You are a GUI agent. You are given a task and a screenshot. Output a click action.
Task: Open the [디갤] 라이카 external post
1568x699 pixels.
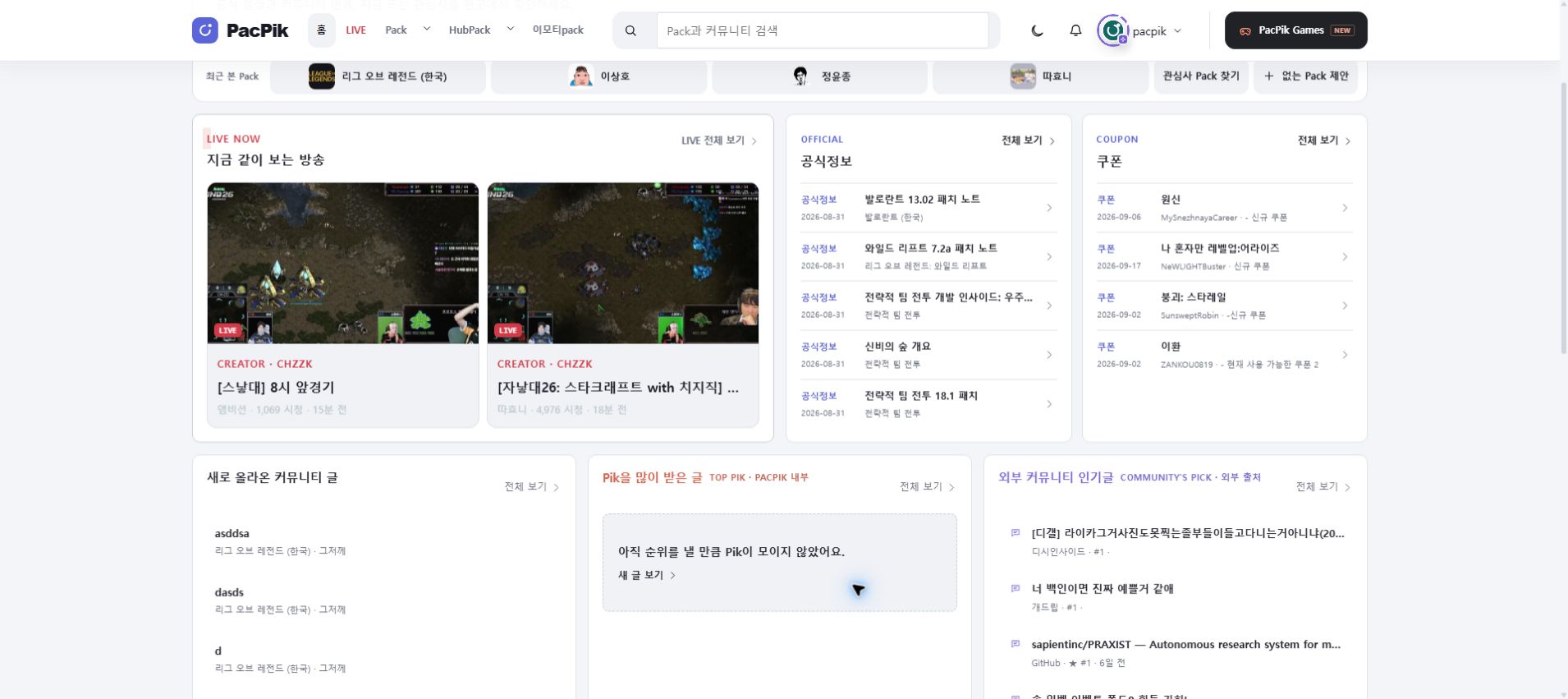(x=1188, y=533)
